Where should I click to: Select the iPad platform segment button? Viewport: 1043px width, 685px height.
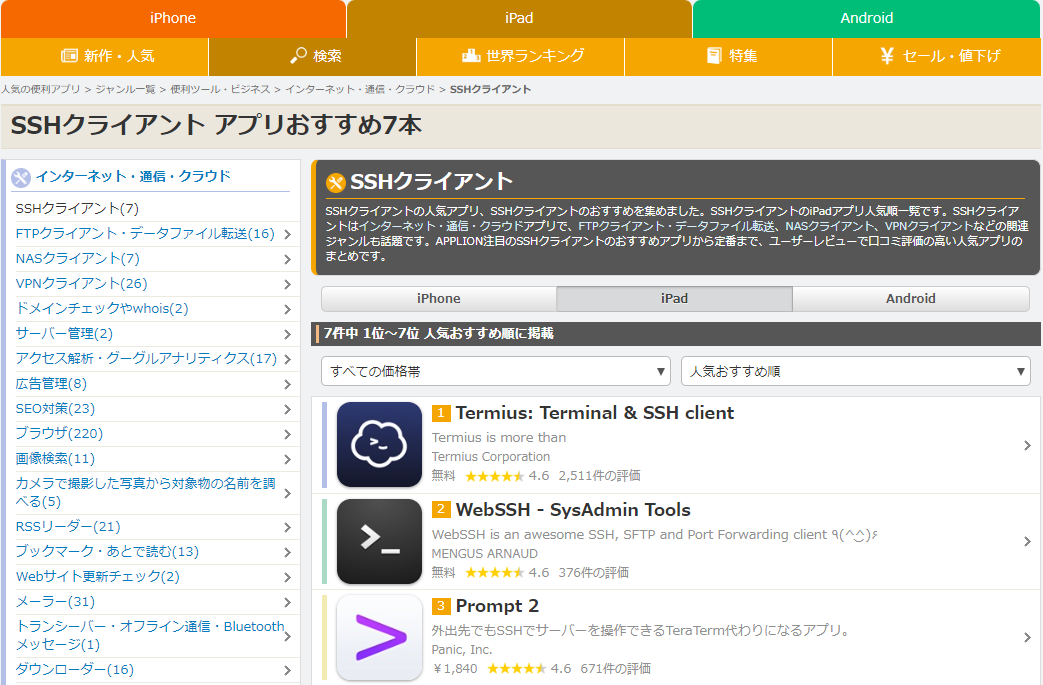tap(674, 298)
